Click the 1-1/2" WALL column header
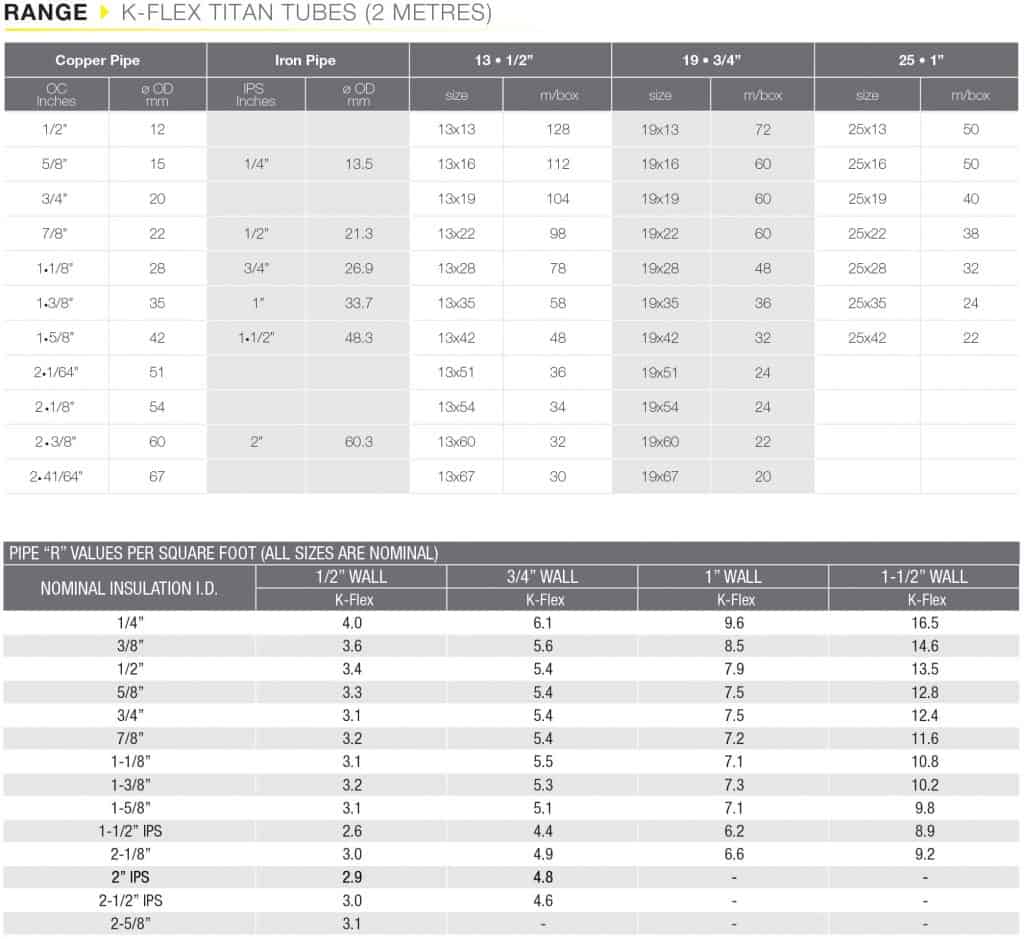 pyautogui.click(x=924, y=576)
